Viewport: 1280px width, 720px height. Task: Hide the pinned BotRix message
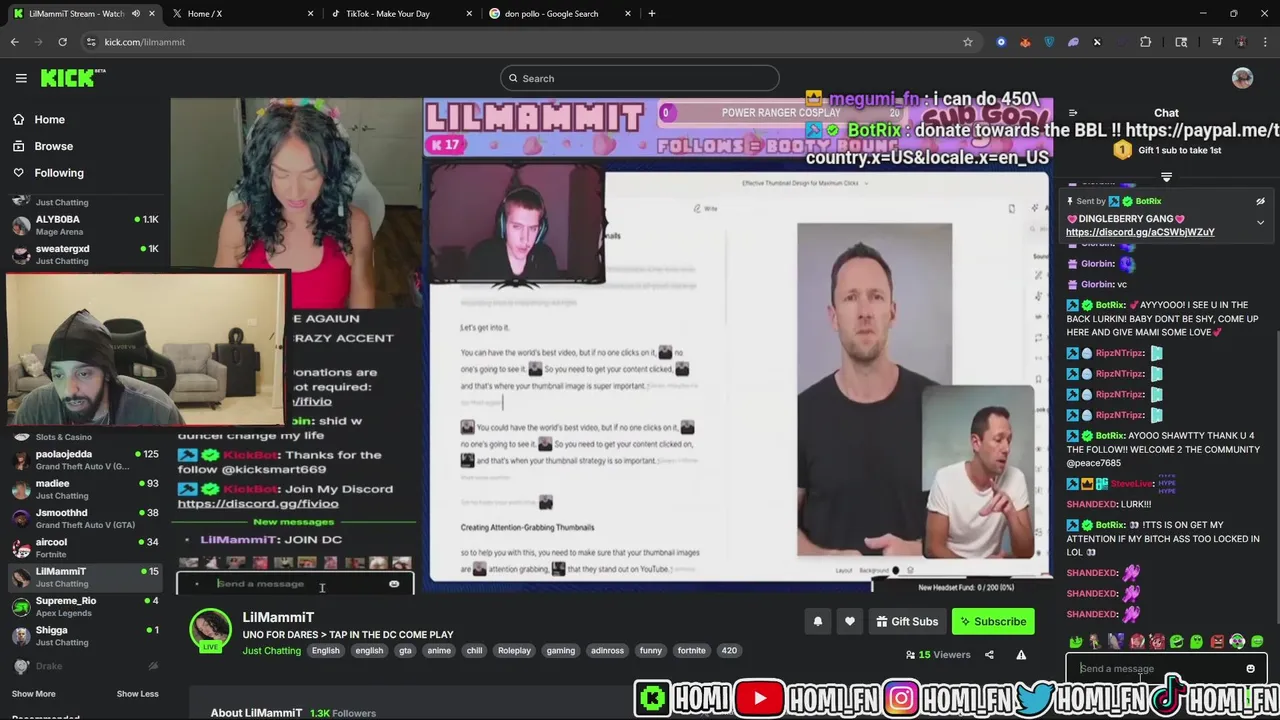tap(1260, 201)
